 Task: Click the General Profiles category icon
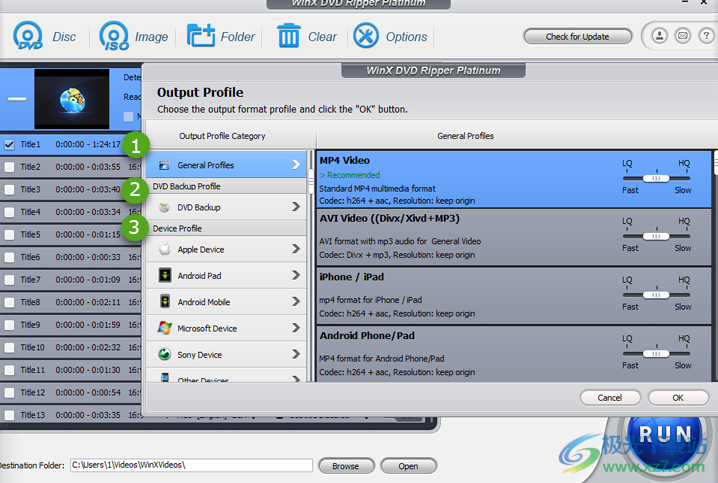coord(164,165)
